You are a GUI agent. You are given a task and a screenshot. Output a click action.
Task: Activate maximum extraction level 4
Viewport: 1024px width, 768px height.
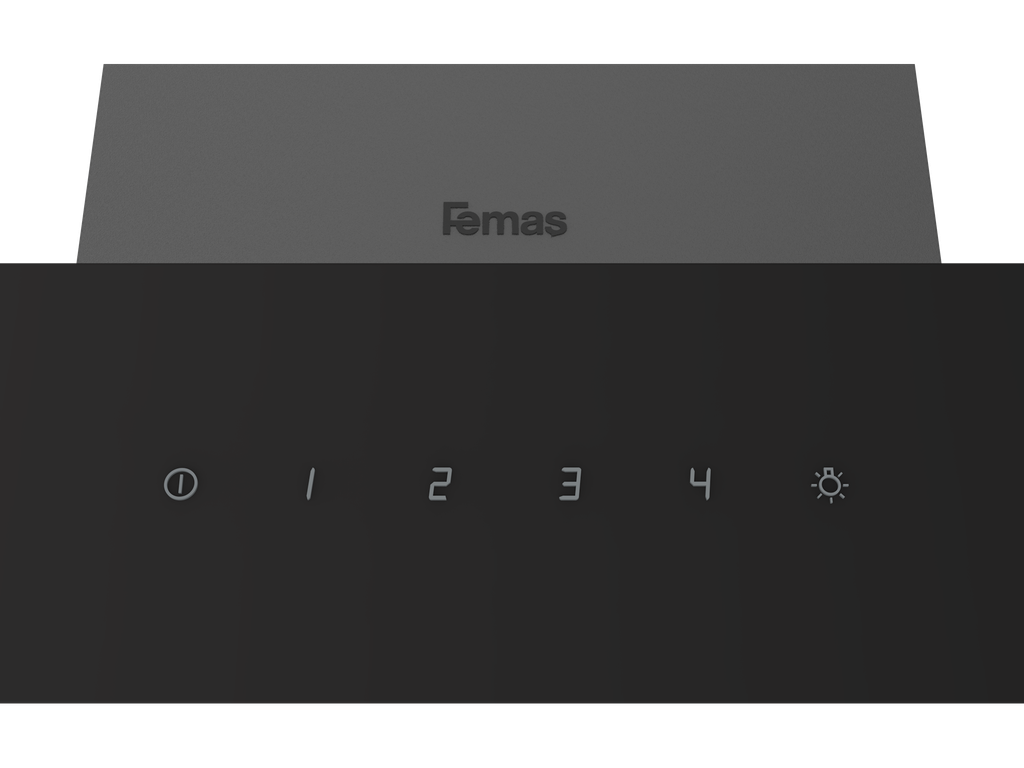point(701,484)
